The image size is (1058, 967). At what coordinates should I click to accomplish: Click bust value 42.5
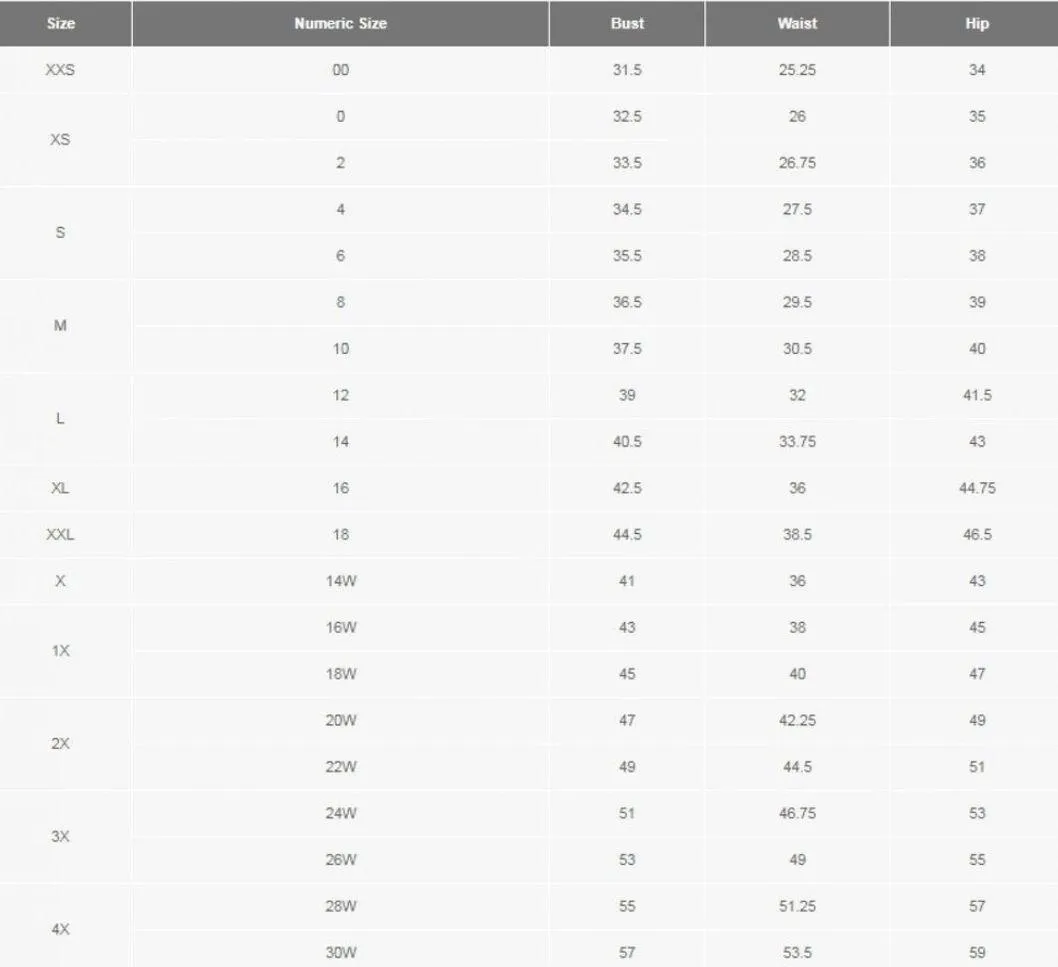(627, 488)
